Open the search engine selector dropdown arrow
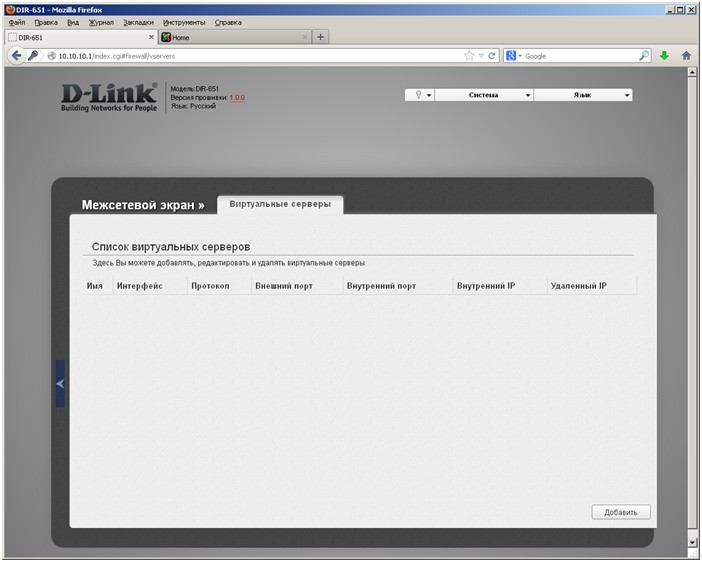This screenshot has width=702, height=562. click(x=520, y=56)
